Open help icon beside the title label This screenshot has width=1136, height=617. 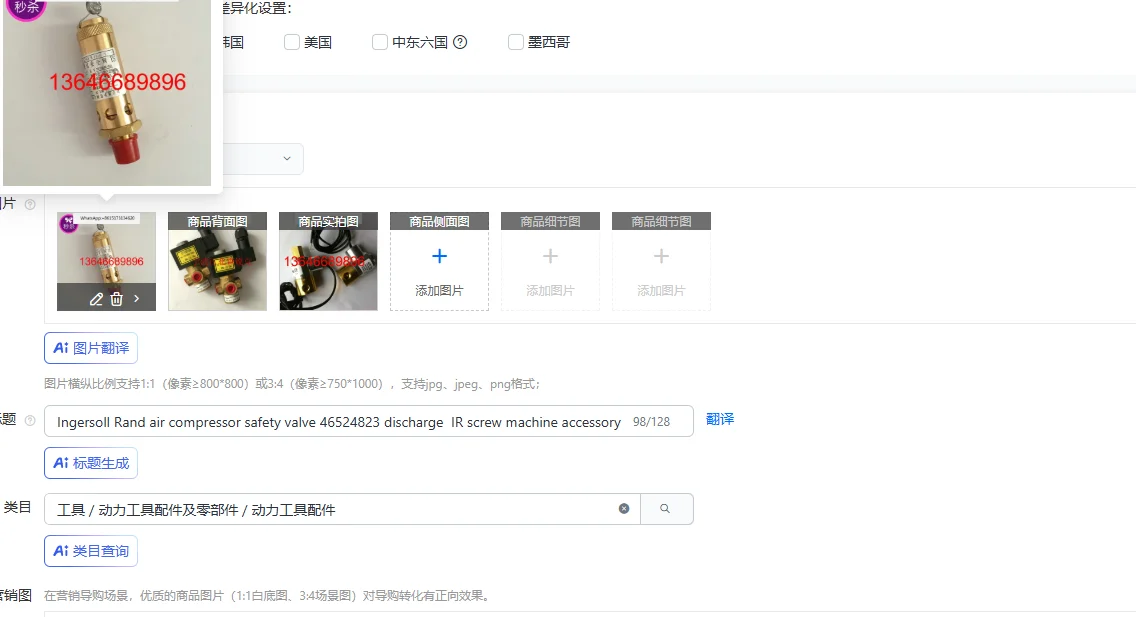tap(30, 420)
